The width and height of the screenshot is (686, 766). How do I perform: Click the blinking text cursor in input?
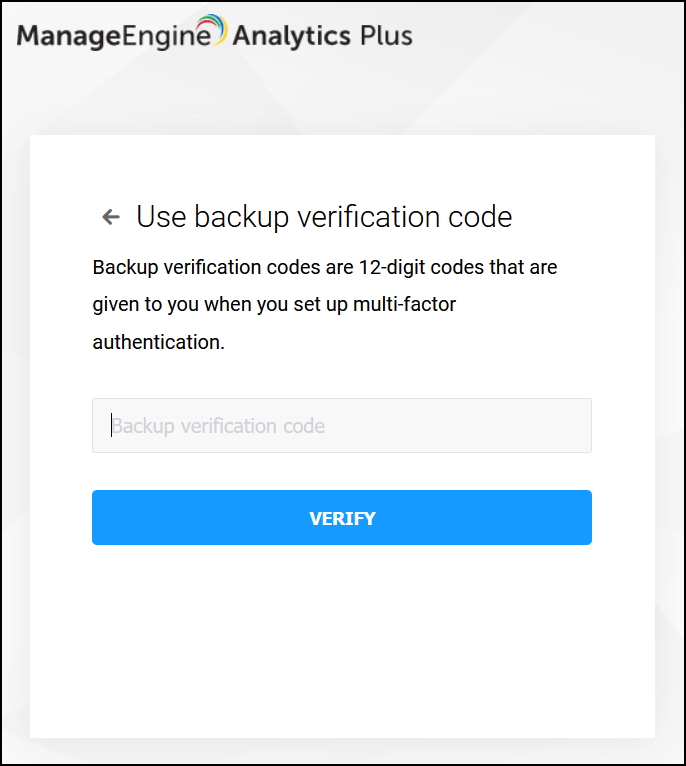pos(111,426)
